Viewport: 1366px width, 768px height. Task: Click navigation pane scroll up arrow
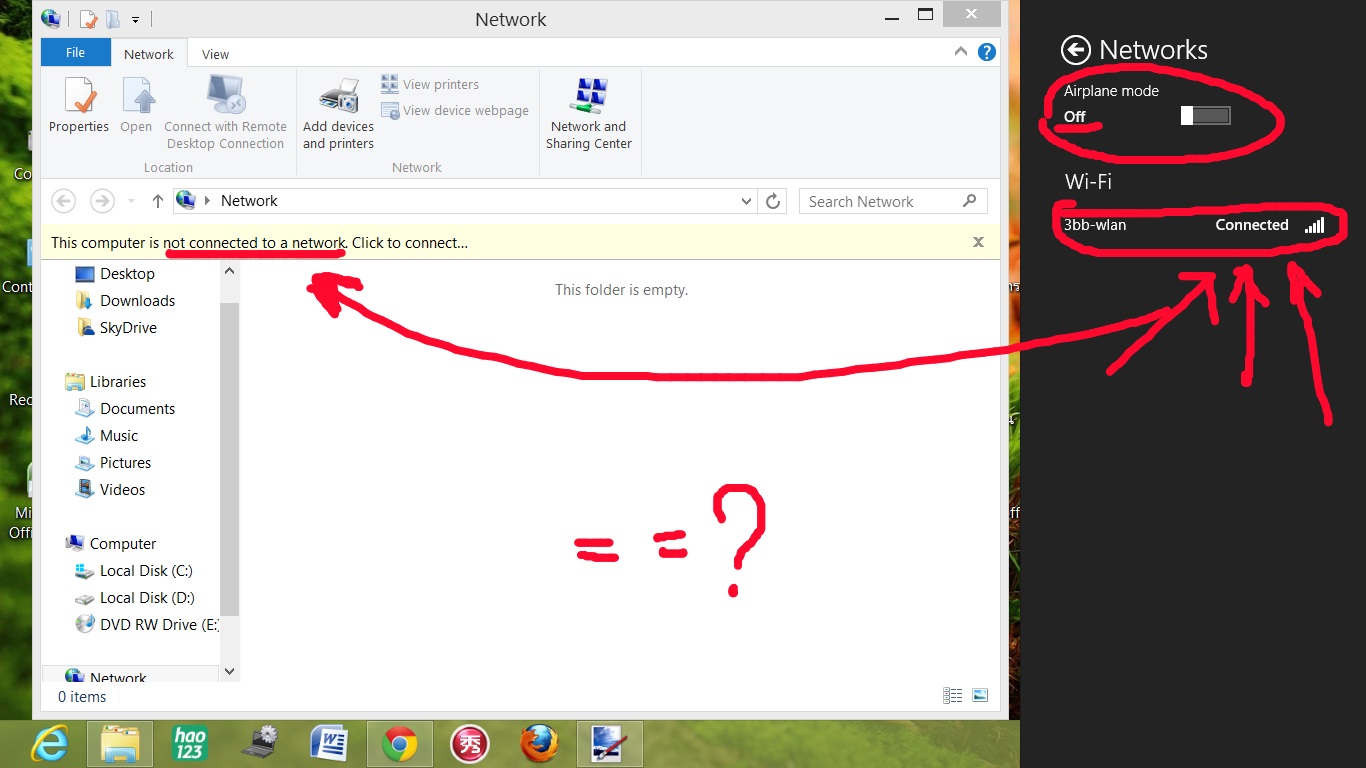point(229,271)
